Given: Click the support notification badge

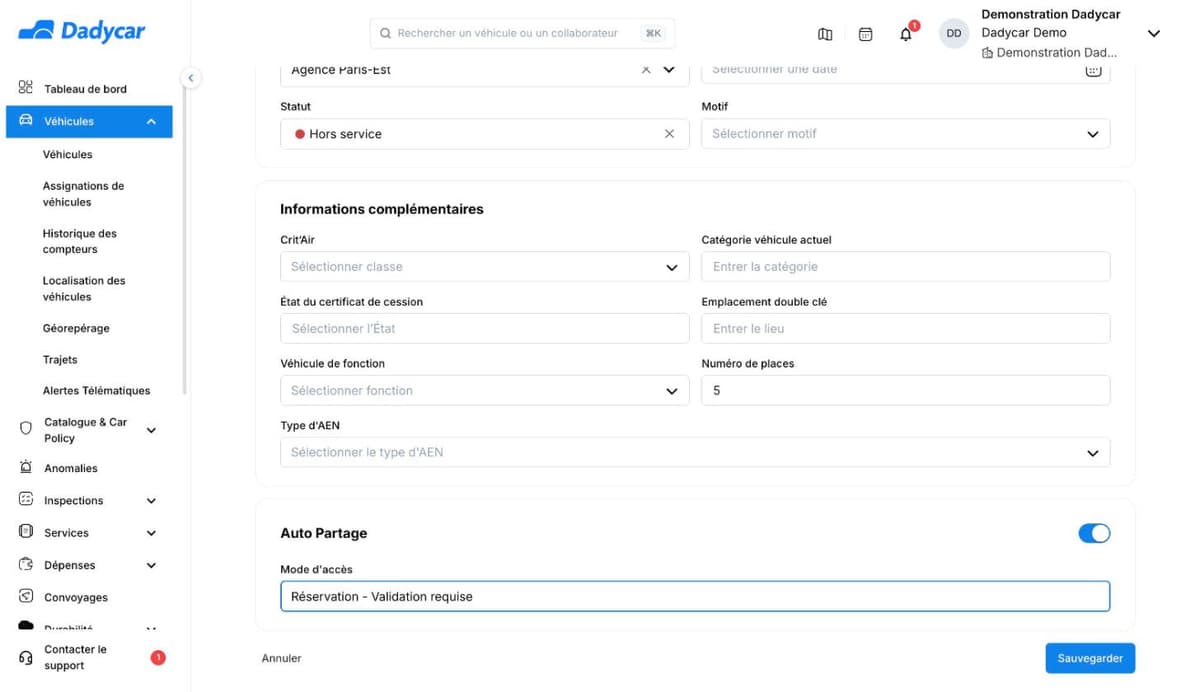Looking at the screenshot, I should point(157,657).
